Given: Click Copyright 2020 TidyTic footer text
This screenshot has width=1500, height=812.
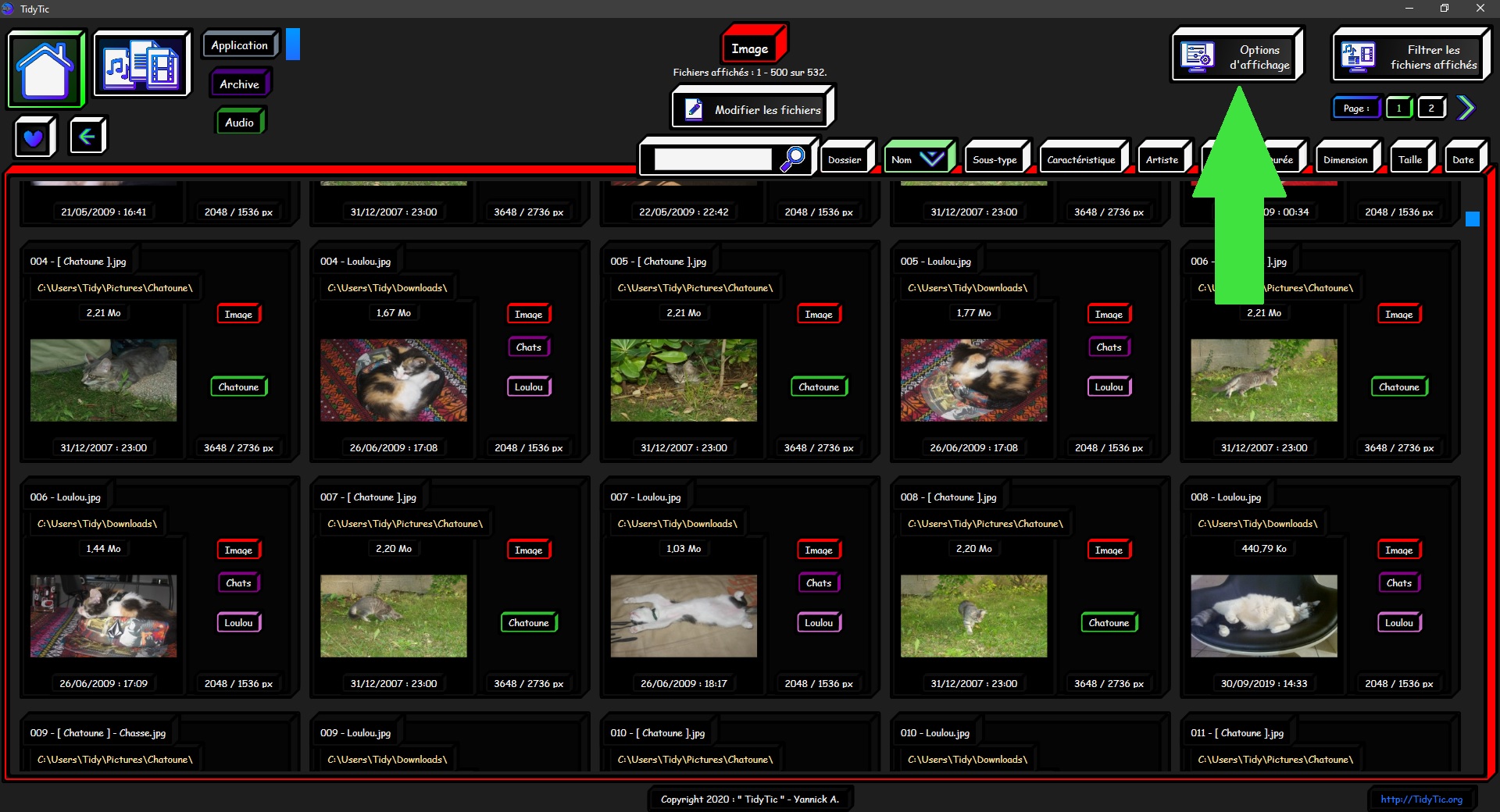Looking at the screenshot, I should coord(750,799).
